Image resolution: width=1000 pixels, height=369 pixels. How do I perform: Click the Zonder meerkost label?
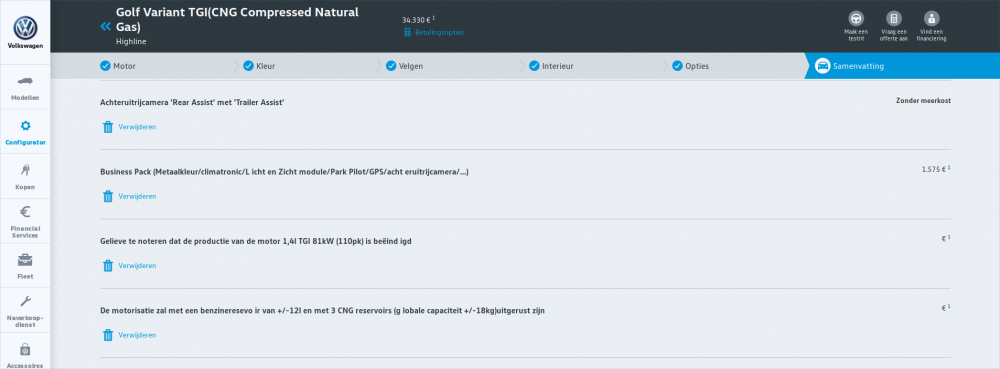tap(923, 101)
